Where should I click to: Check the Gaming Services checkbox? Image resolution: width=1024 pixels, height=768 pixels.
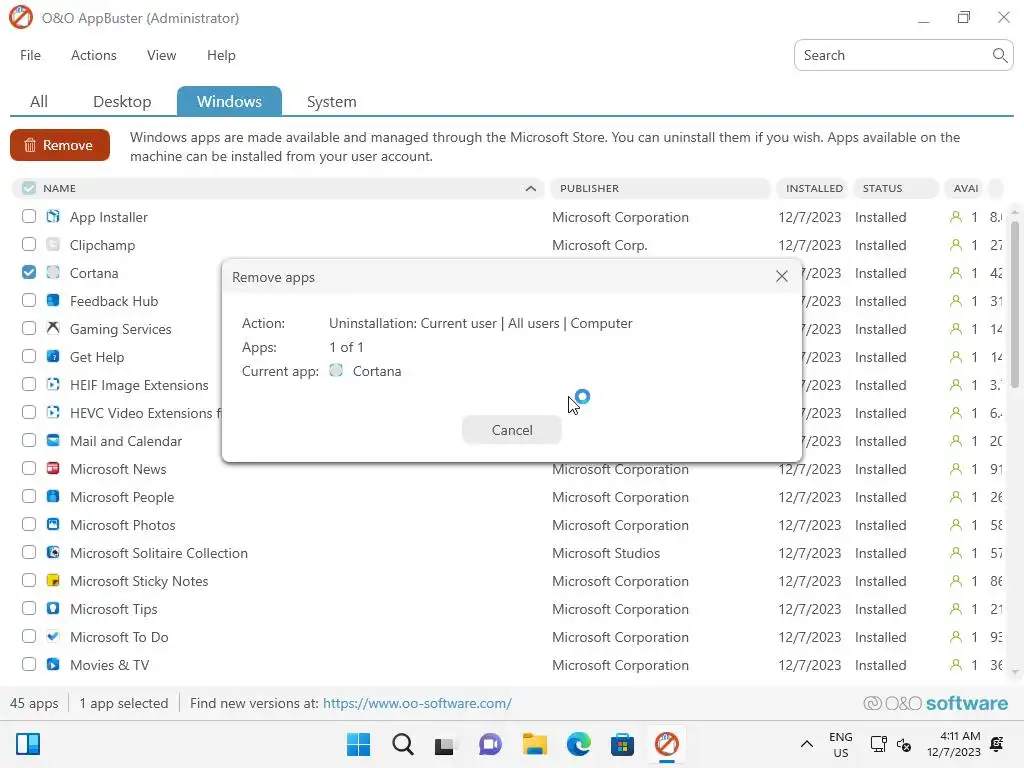tap(29, 328)
